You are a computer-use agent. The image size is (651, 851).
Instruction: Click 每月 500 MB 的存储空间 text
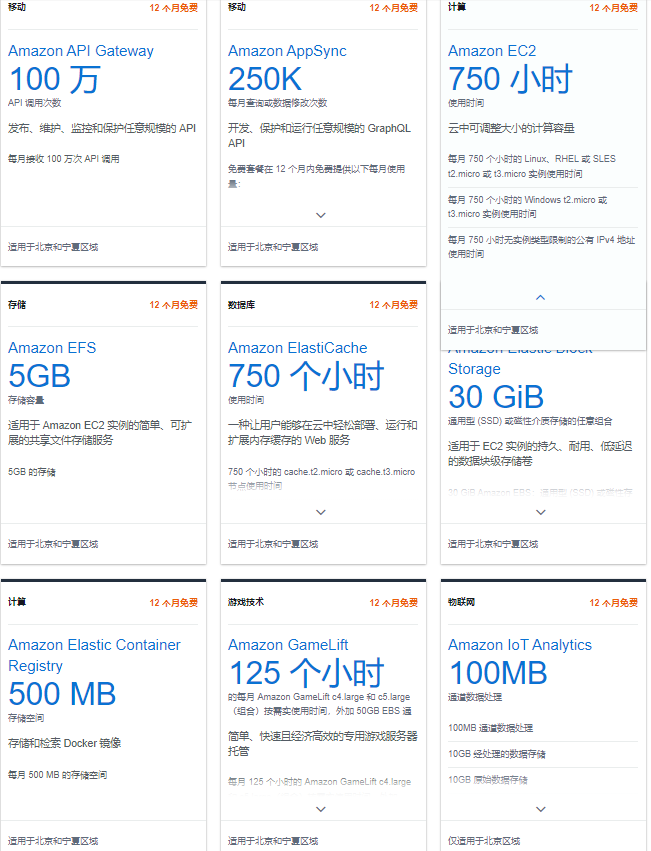point(58,775)
